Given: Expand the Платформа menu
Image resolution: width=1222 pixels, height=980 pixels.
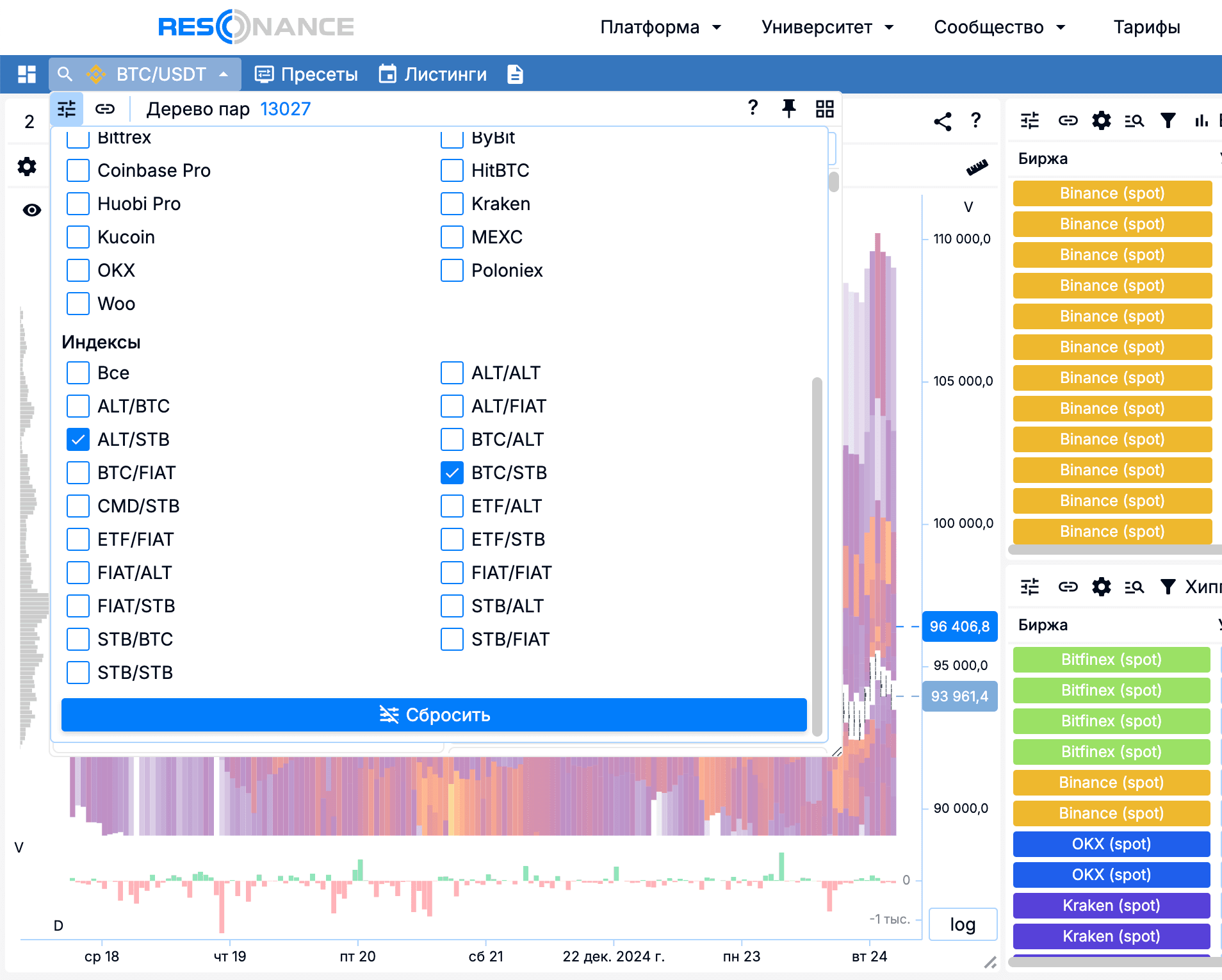Looking at the screenshot, I should click(660, 27).
